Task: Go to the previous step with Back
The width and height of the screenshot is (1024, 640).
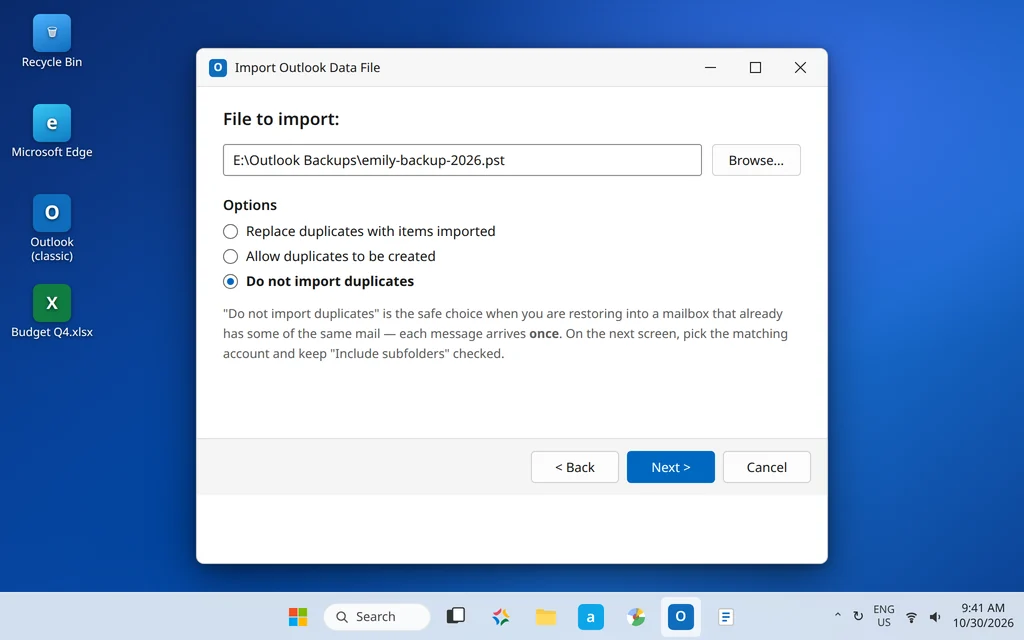Action: tap(575, 467)
